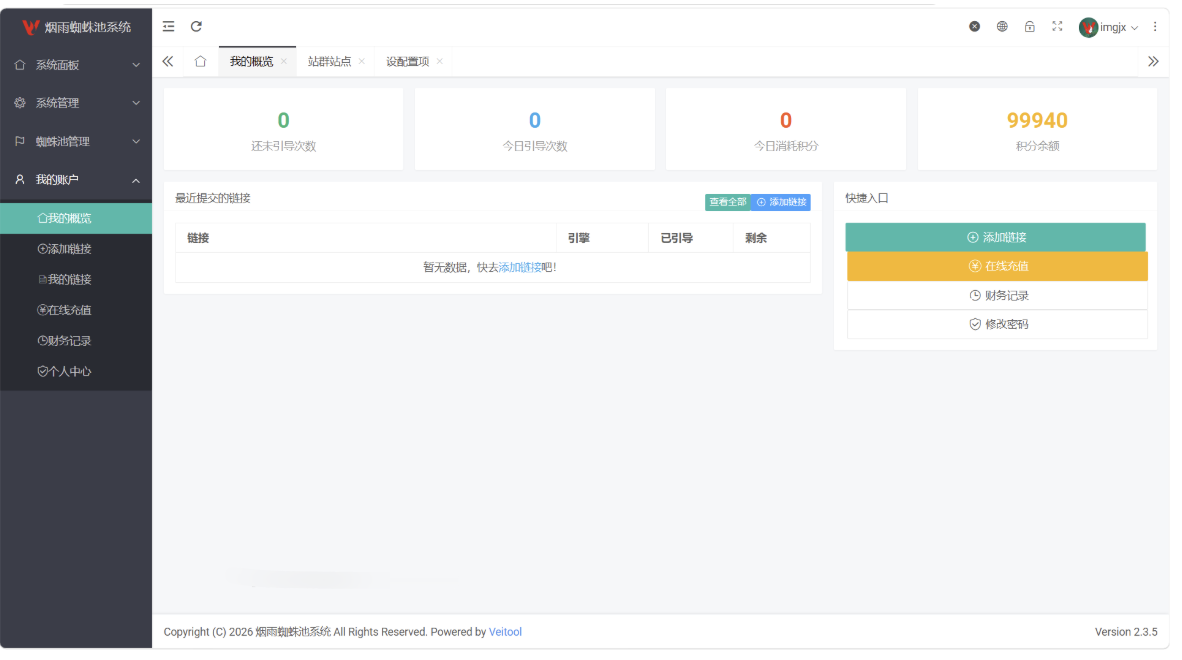Click the 今日引导次数 stat card
The height and width of the screenshot is (660, 1182).
(534, 129)
